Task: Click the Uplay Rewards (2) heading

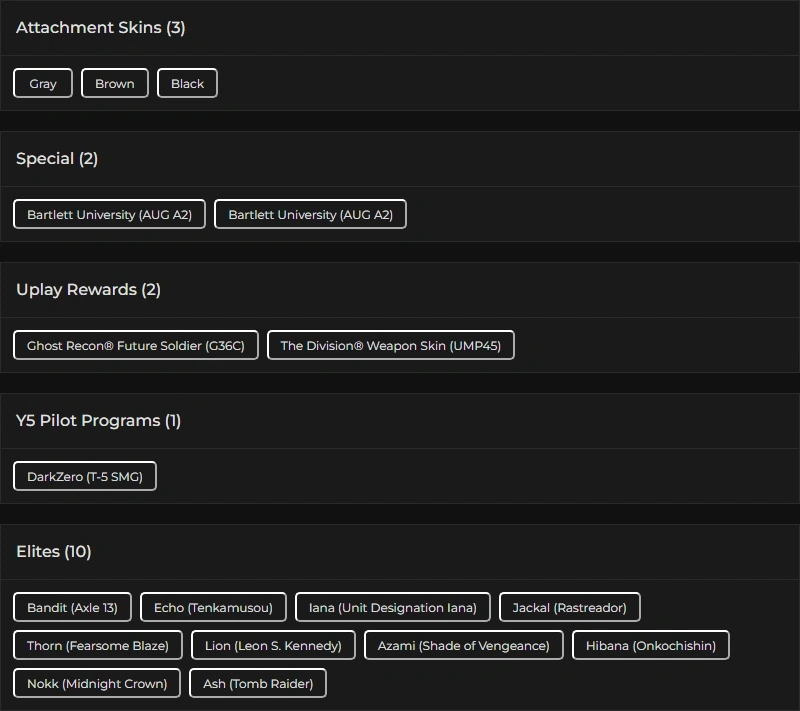Action: coord(88,290)
